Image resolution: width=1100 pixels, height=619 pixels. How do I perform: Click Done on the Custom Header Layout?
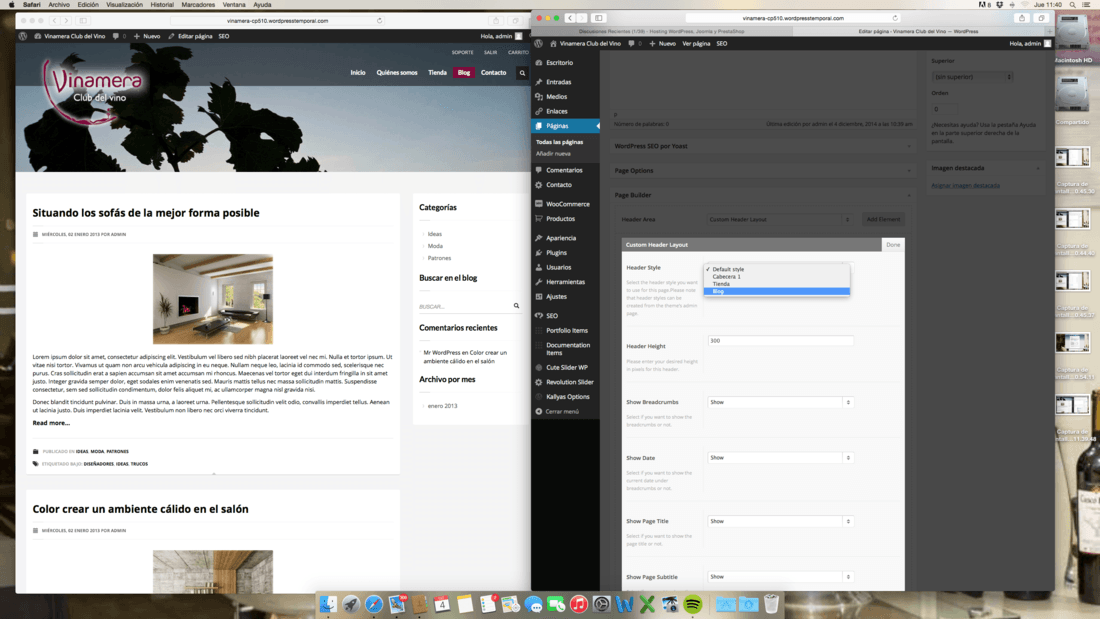pyautogui.click(x=893, y=245)
